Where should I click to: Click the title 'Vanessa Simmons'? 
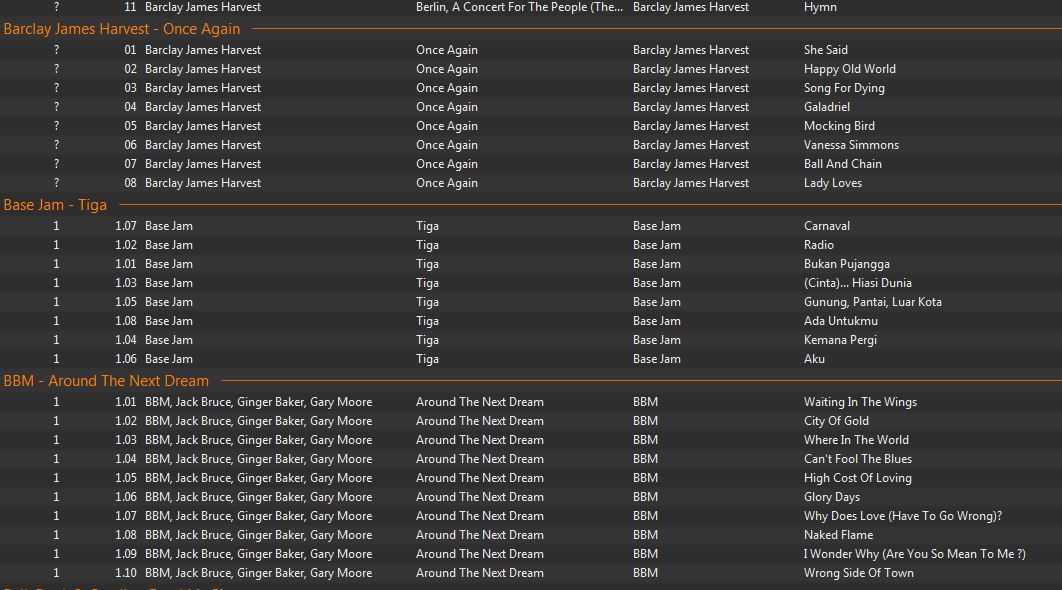851,145
